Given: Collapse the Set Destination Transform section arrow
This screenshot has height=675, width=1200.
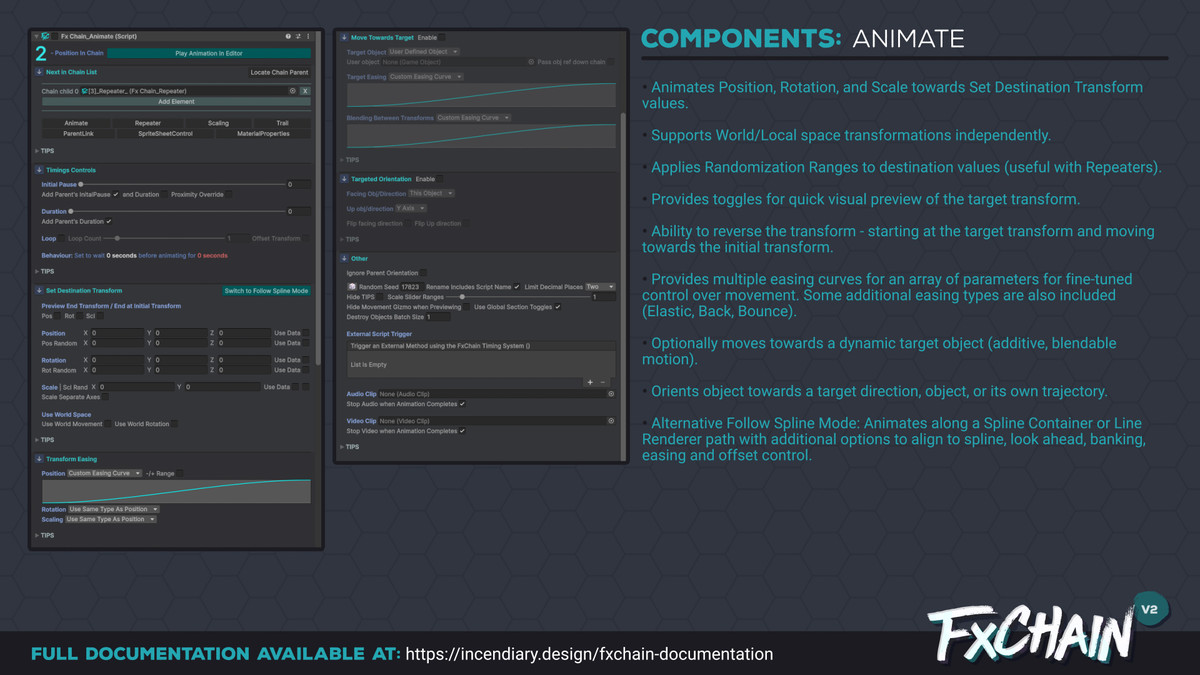Looking at the screenshot, I should click(39, 291).
